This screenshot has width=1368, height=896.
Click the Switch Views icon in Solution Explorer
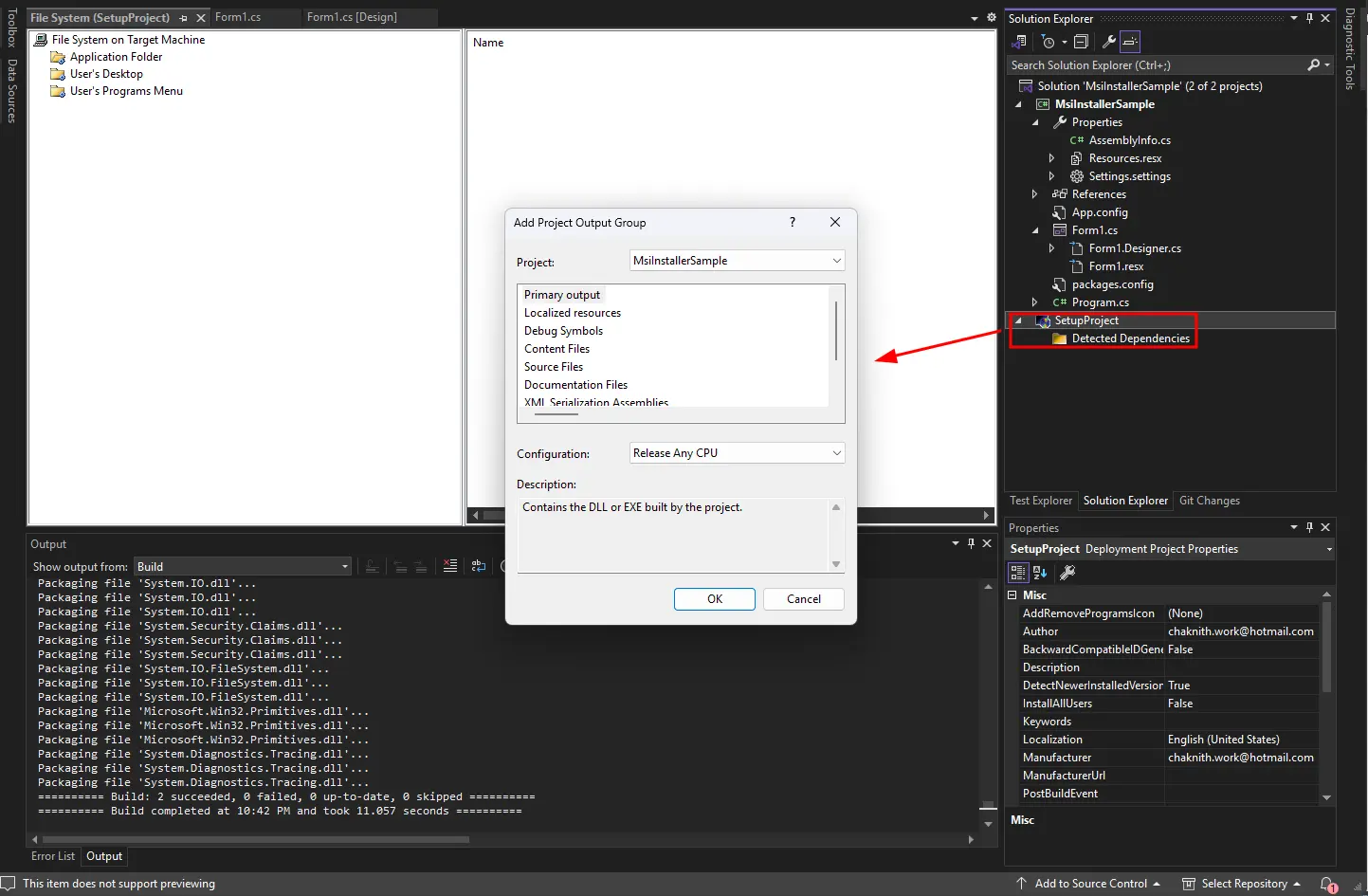pyautogui.click(x=1019, y=42)
